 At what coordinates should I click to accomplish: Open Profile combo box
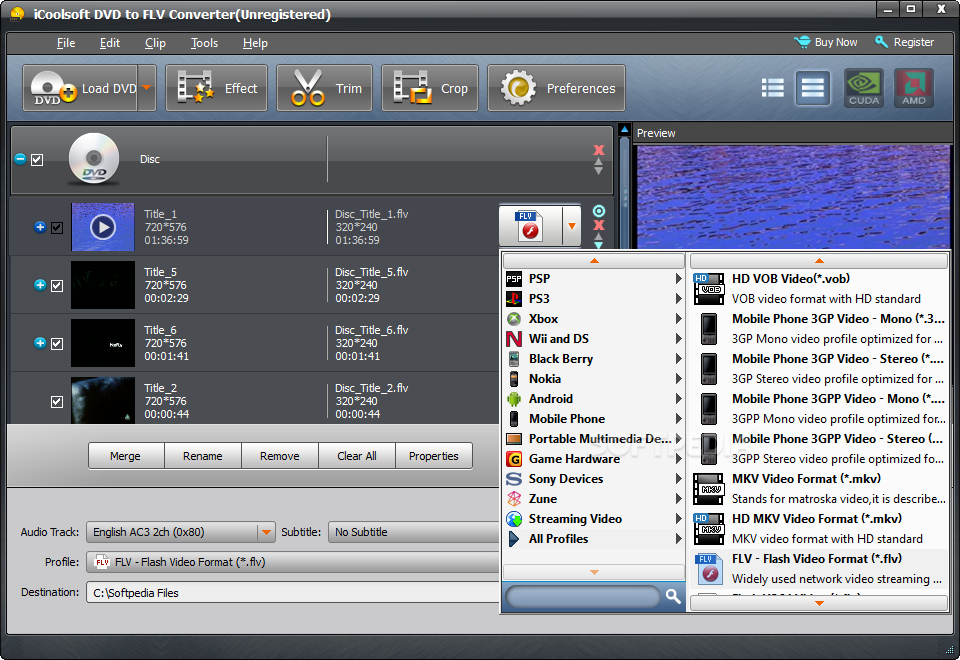(294, 562)
